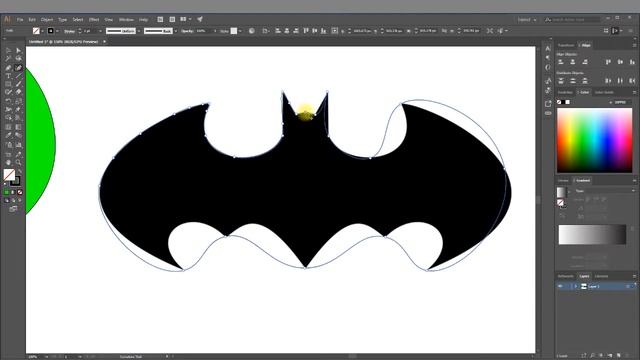Select the Type tool
640x360 pixels.
8,76
